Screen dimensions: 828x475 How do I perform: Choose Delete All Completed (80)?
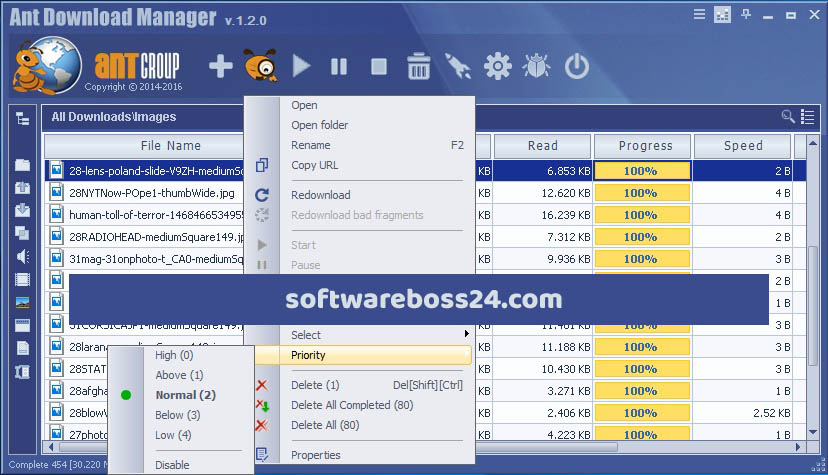click(x=352, y=405)
